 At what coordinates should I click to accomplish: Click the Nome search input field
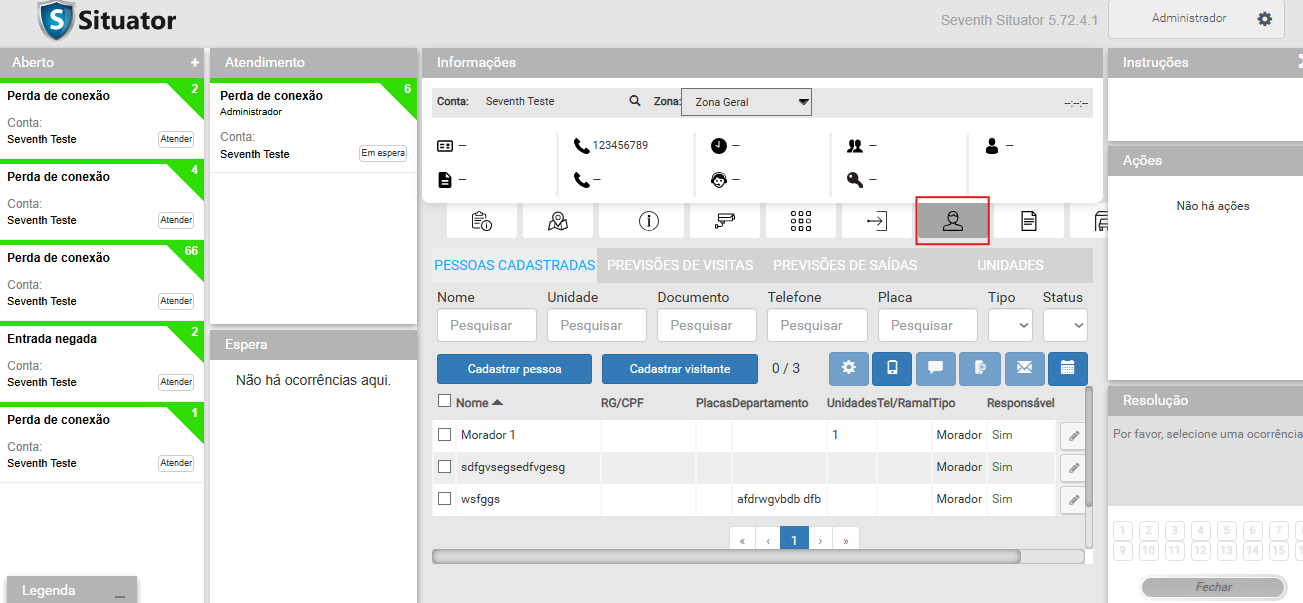click(487, 325)
